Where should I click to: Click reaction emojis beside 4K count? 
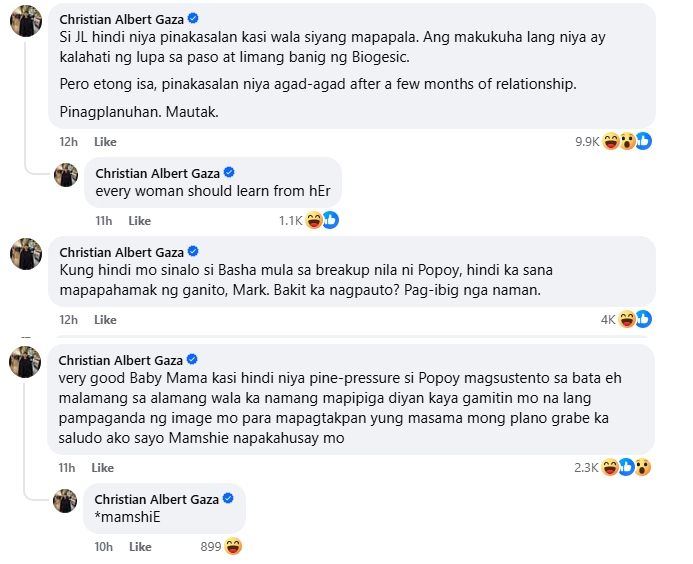[636, 320]
